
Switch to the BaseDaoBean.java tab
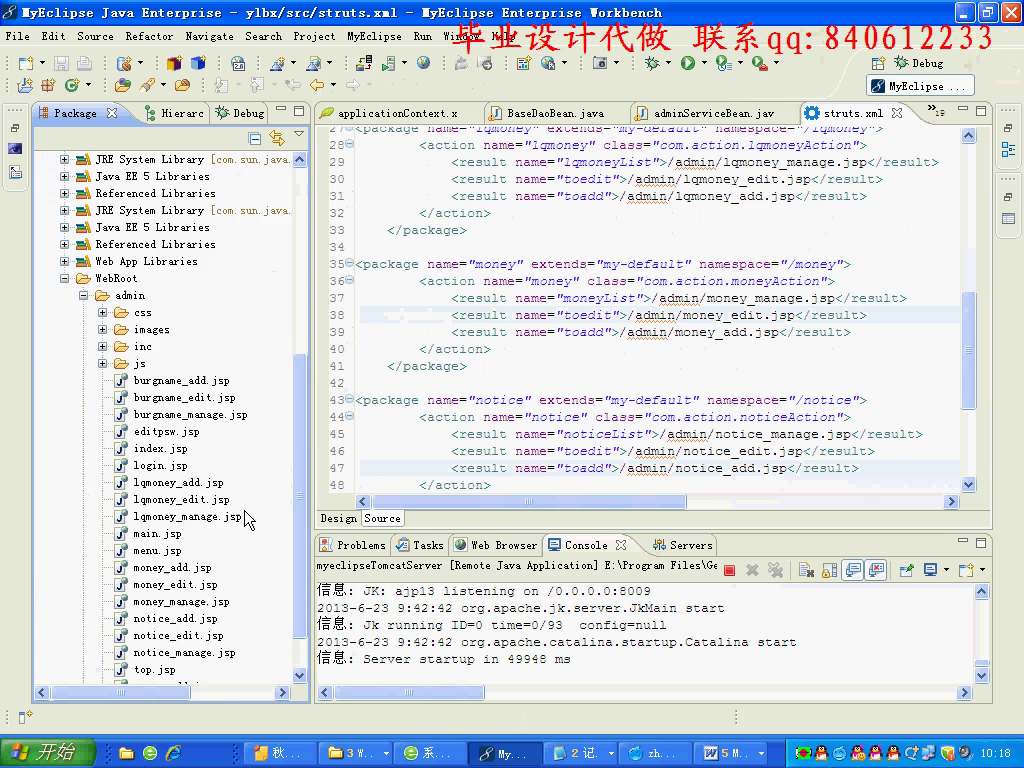555,113
